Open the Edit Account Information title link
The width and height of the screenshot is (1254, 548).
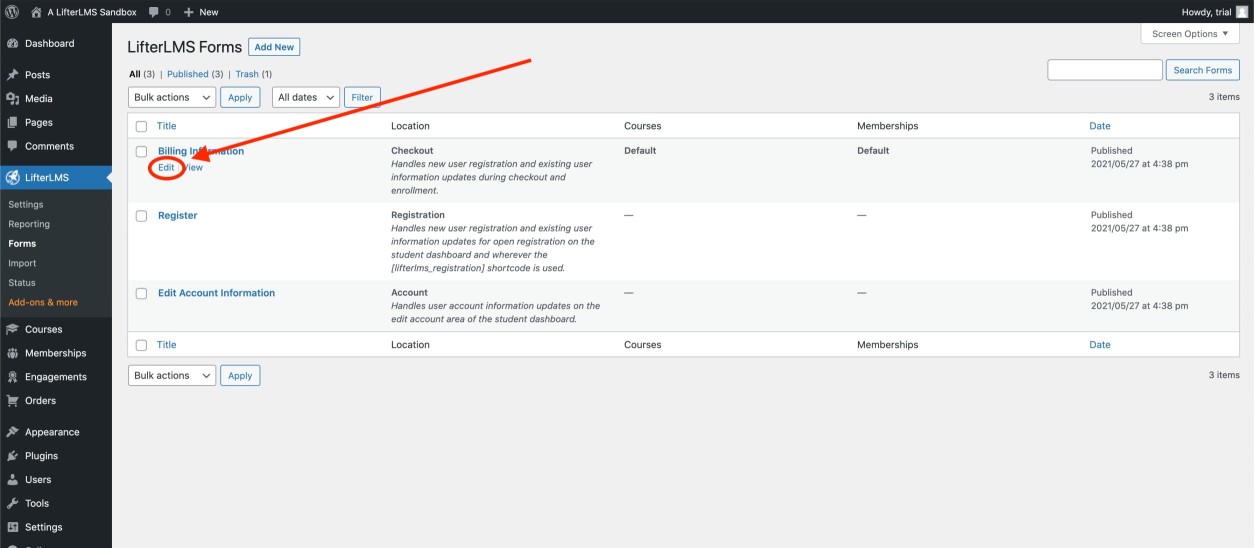pos(216,293)
